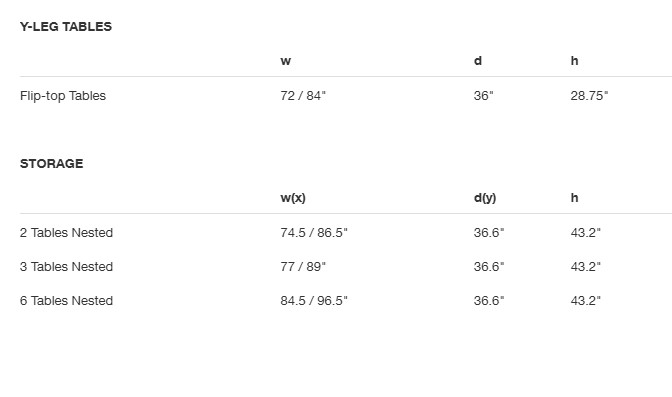
Task: Click the w column header in Y-Leg table
Action: click(x=286, y=61)
